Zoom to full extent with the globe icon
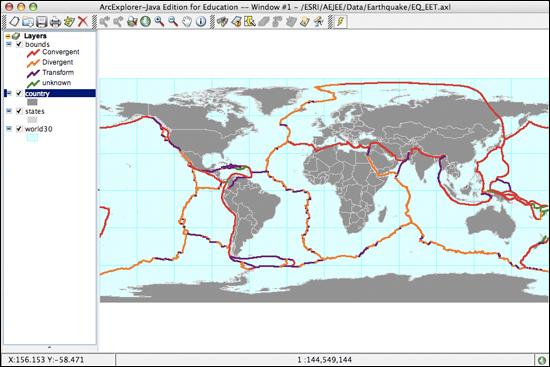Image resolution: width=550 pixels, height=367 pixels. click(x=145, y=22)
